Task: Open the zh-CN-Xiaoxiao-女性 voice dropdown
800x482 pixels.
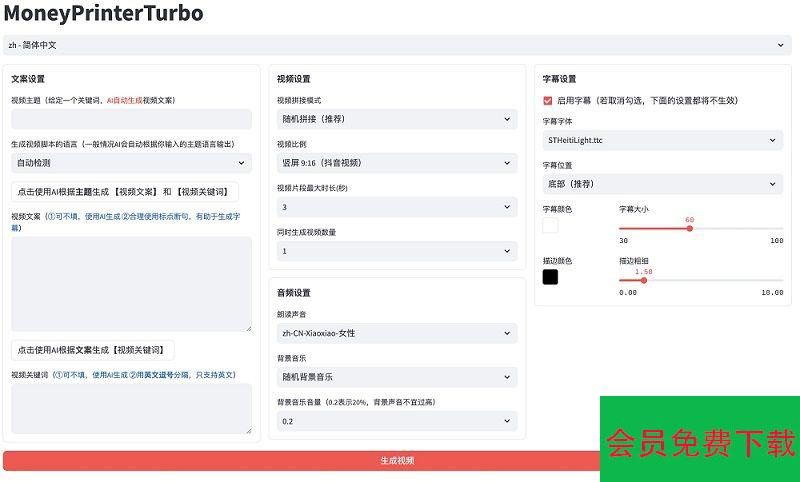Action: 397,333
